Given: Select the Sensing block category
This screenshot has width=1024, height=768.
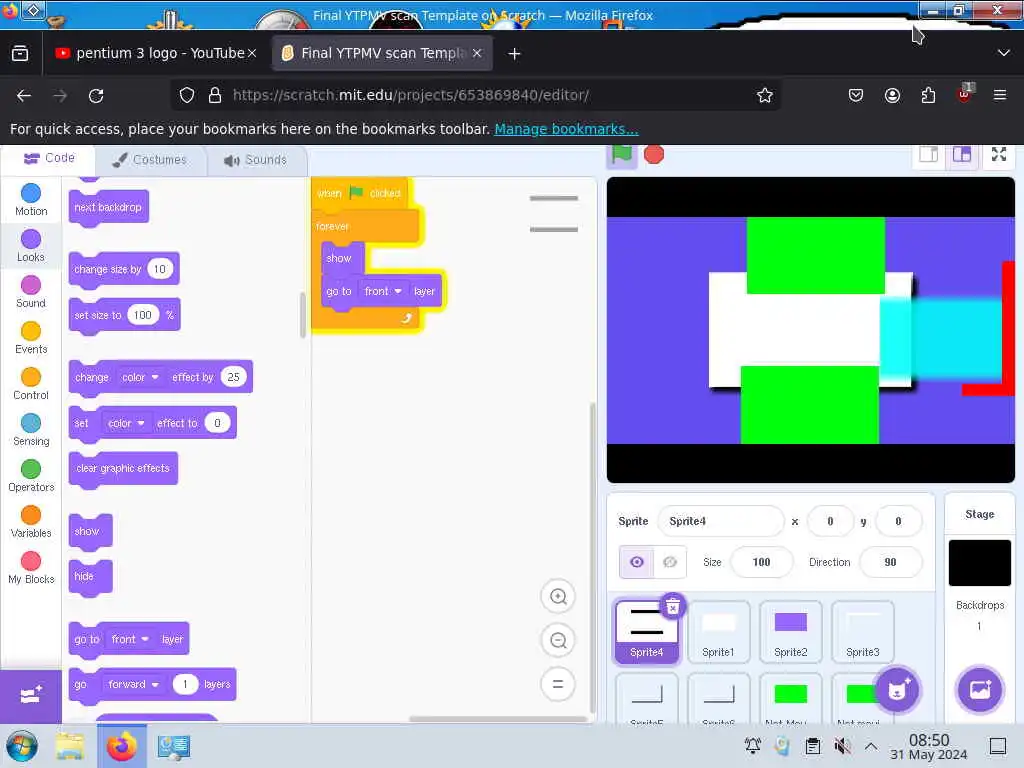Looking at the screenshot, I should click(31, 430).
